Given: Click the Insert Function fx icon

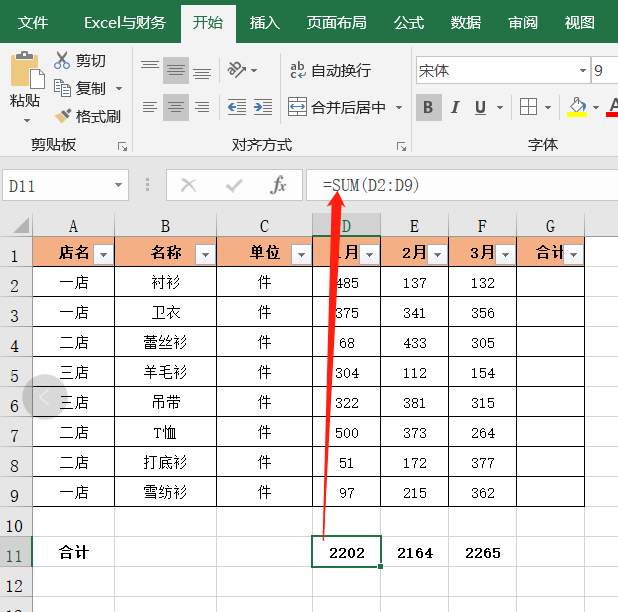Looking at the screenshot, I should [x=278, y=185].
